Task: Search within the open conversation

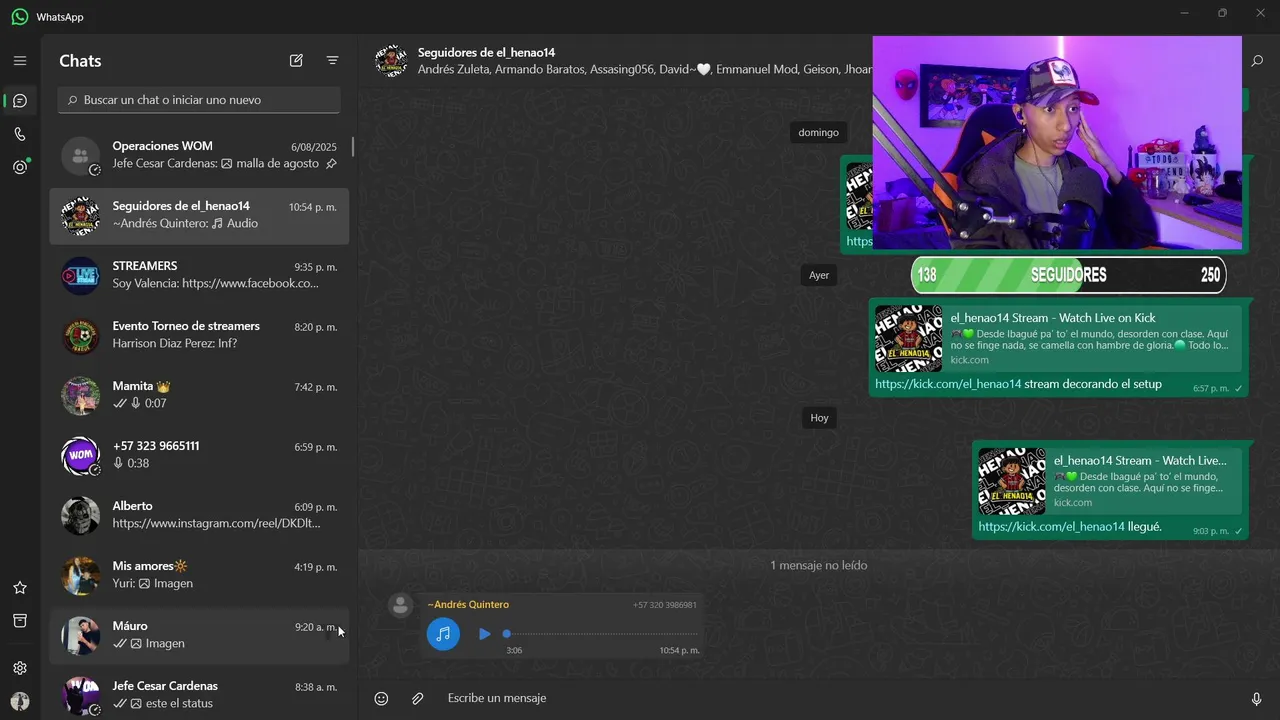Action: click(1257, 61)
